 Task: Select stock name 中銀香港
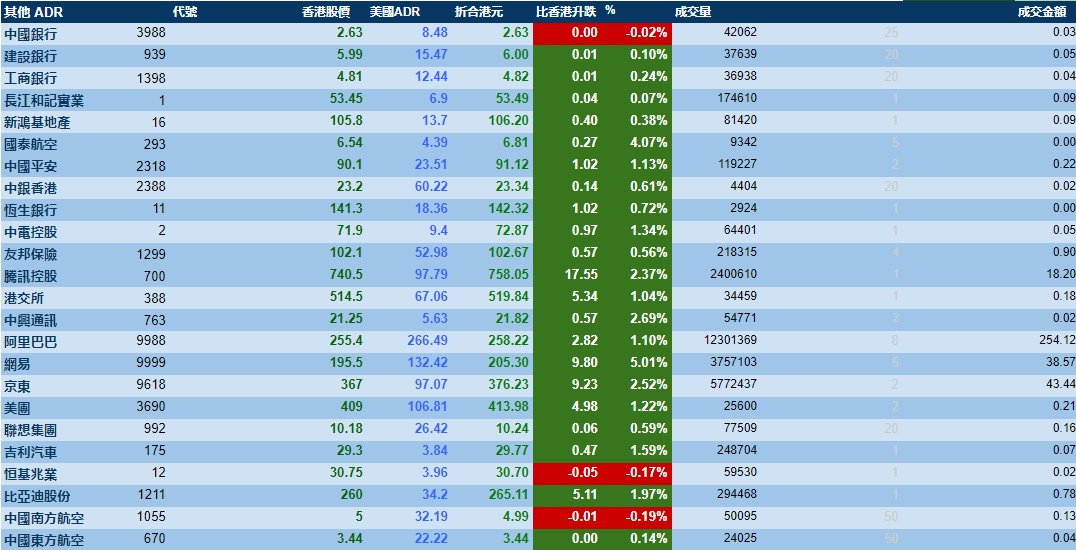(x=30, y=188)
